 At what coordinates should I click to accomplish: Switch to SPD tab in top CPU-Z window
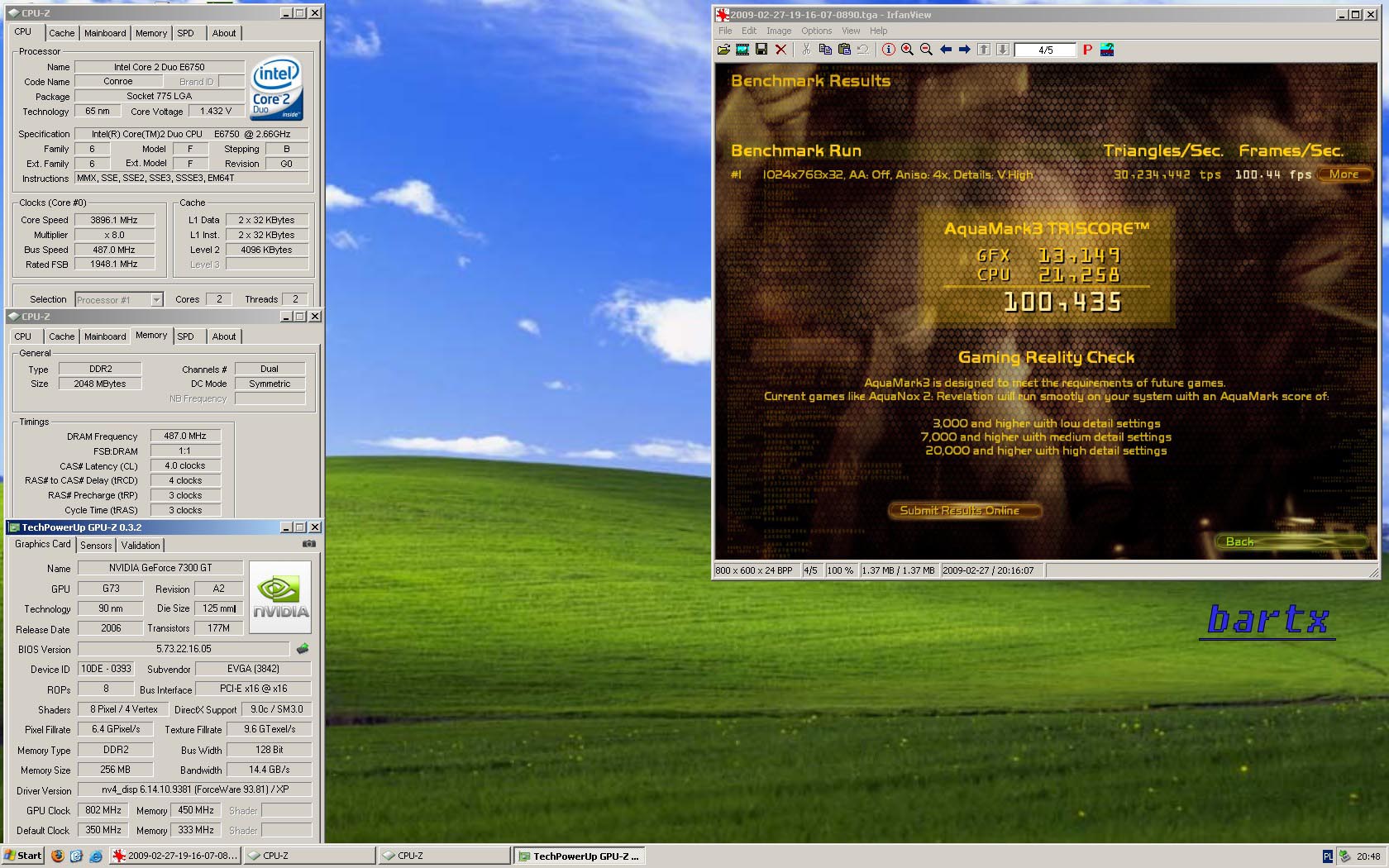pos(186,33)
